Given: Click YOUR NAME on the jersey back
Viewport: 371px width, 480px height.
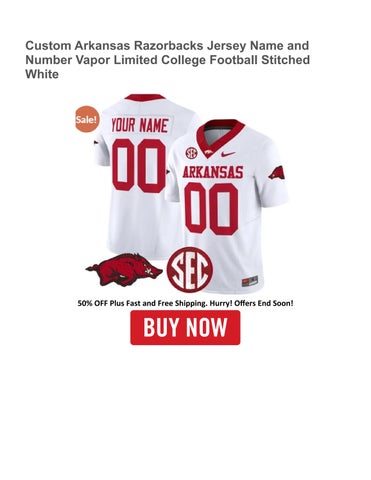Looking at the screenshot, I should [x=139, y=125].
